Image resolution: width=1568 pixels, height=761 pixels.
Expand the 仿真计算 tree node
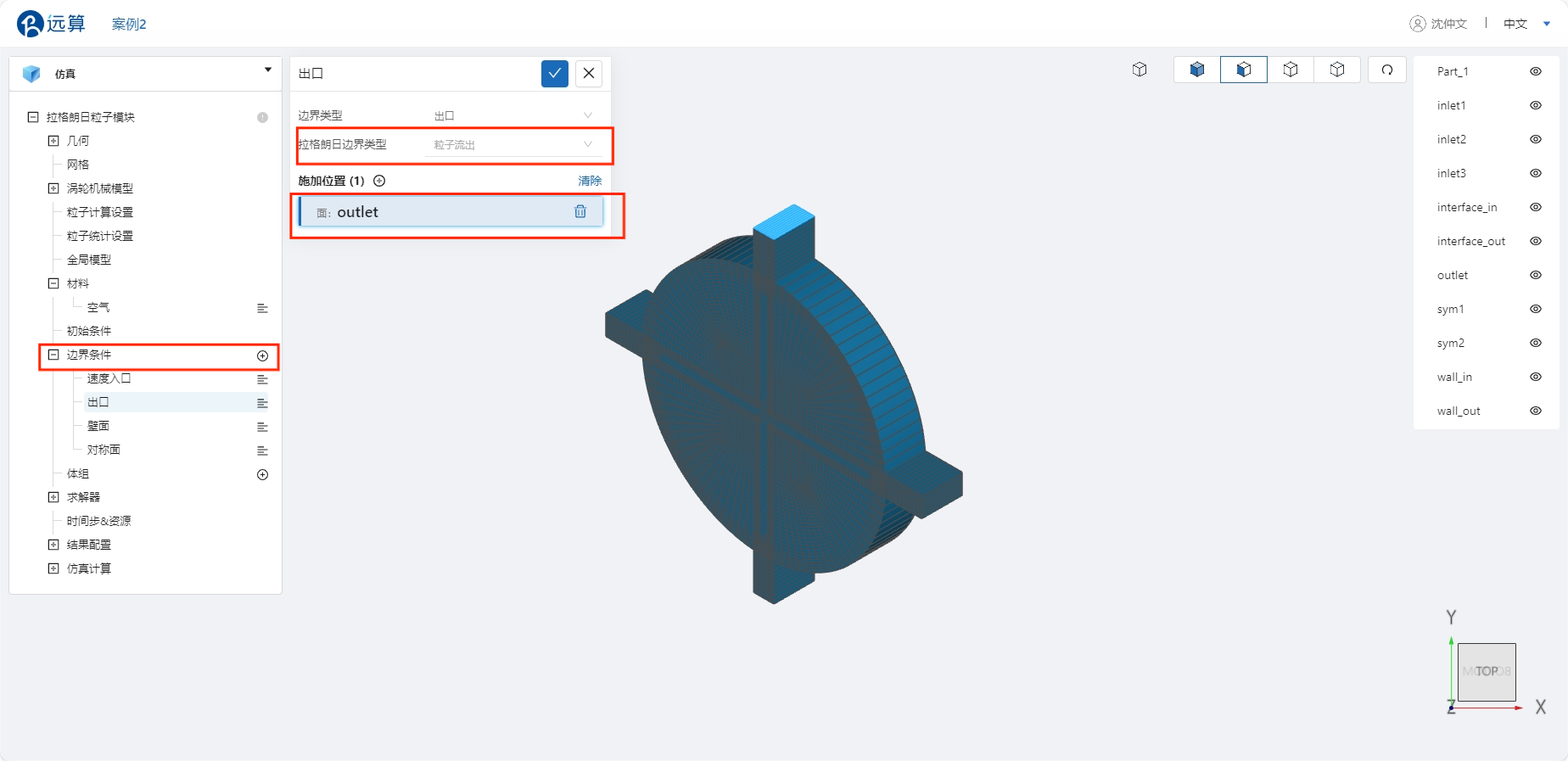(53, 568)
